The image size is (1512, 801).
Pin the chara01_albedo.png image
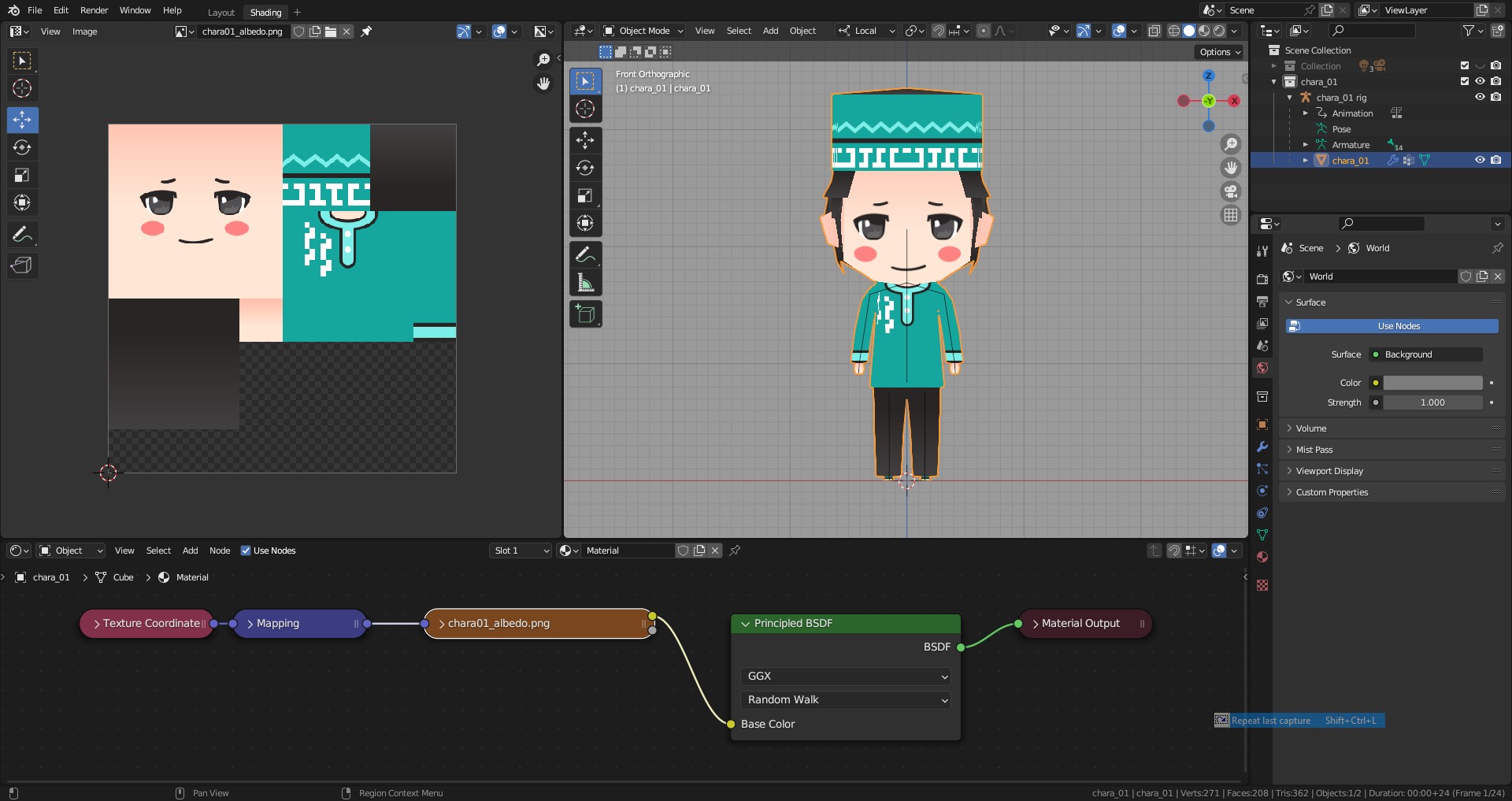(x=366, y=32)
